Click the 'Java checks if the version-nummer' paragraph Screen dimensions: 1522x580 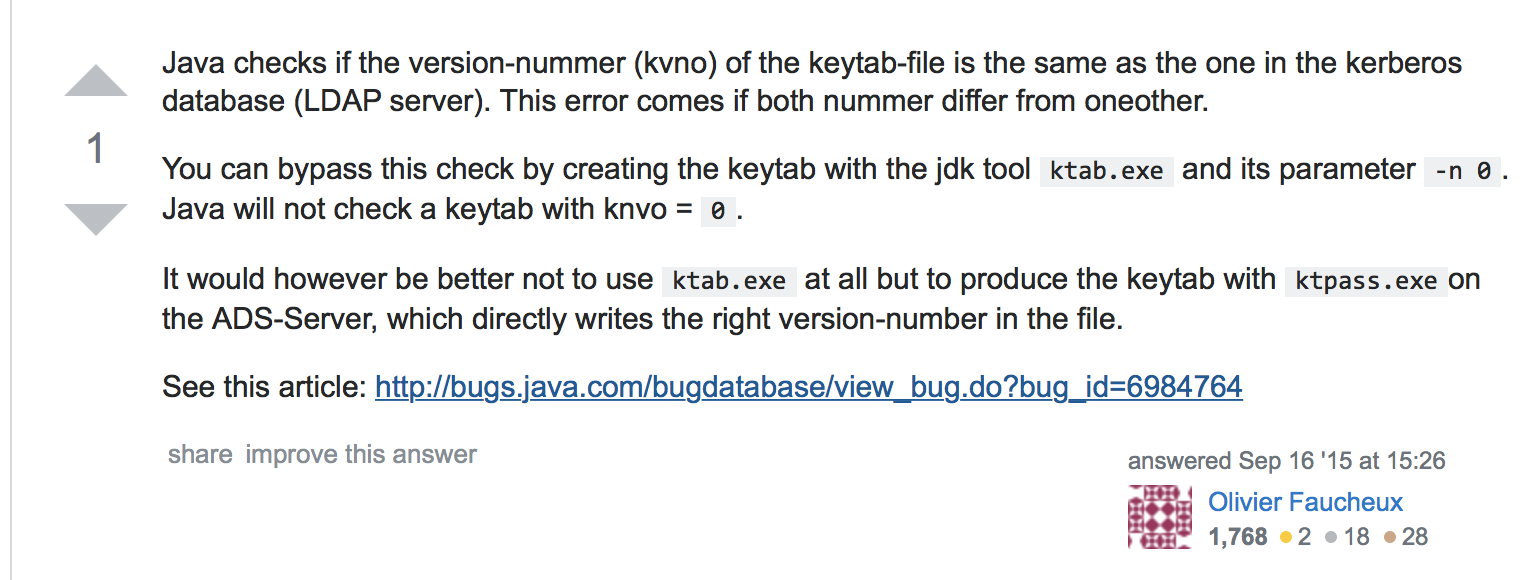point(812,83)
